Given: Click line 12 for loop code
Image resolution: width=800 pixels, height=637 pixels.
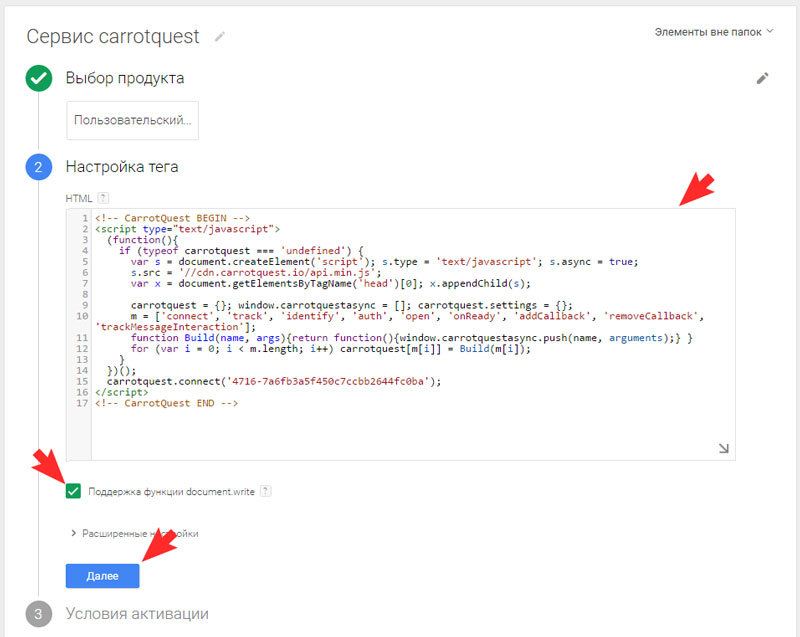Looking at the screenshot, I should (x=331, y=349).
